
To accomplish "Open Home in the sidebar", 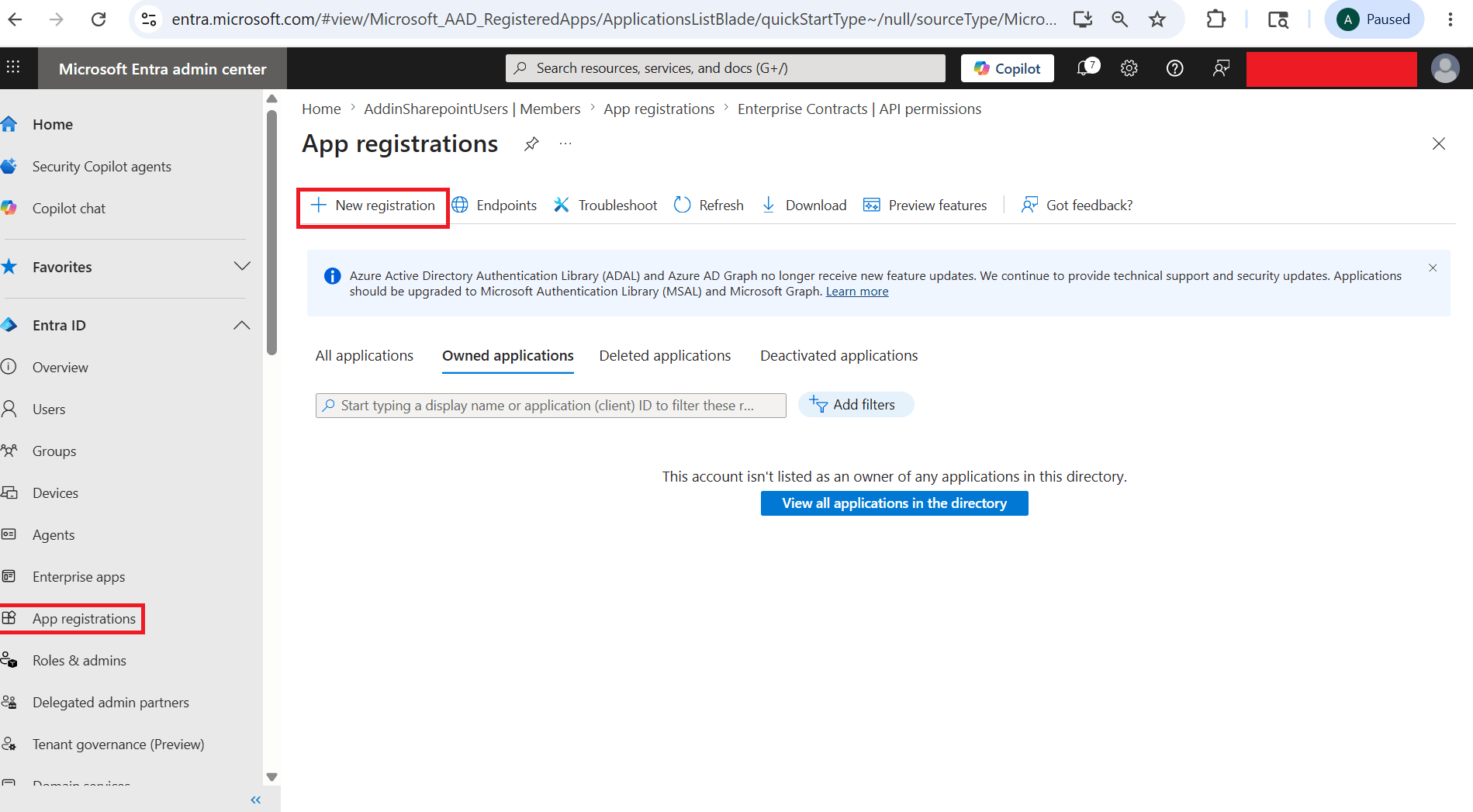I will click(52, 124).
